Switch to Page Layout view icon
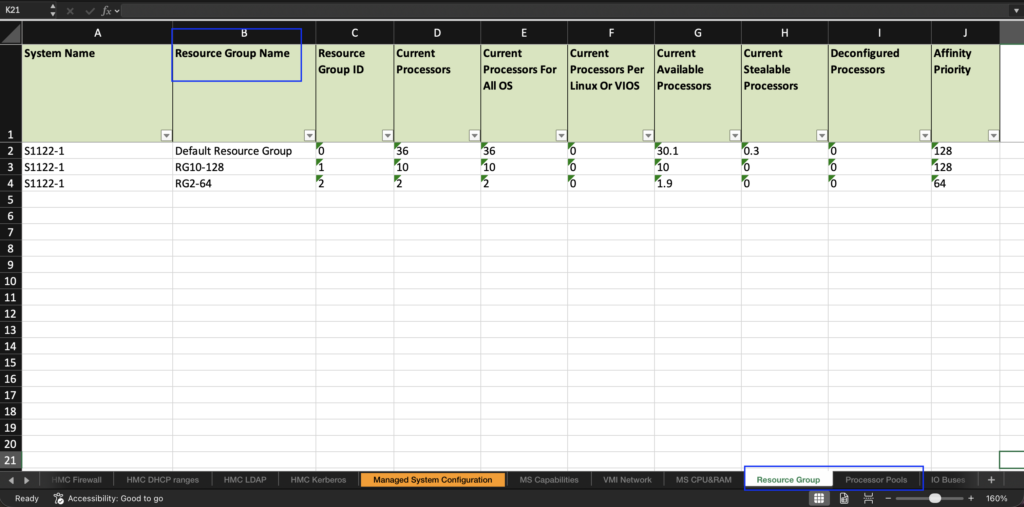This screenshot has width=1024, height=507. point(844,498)
